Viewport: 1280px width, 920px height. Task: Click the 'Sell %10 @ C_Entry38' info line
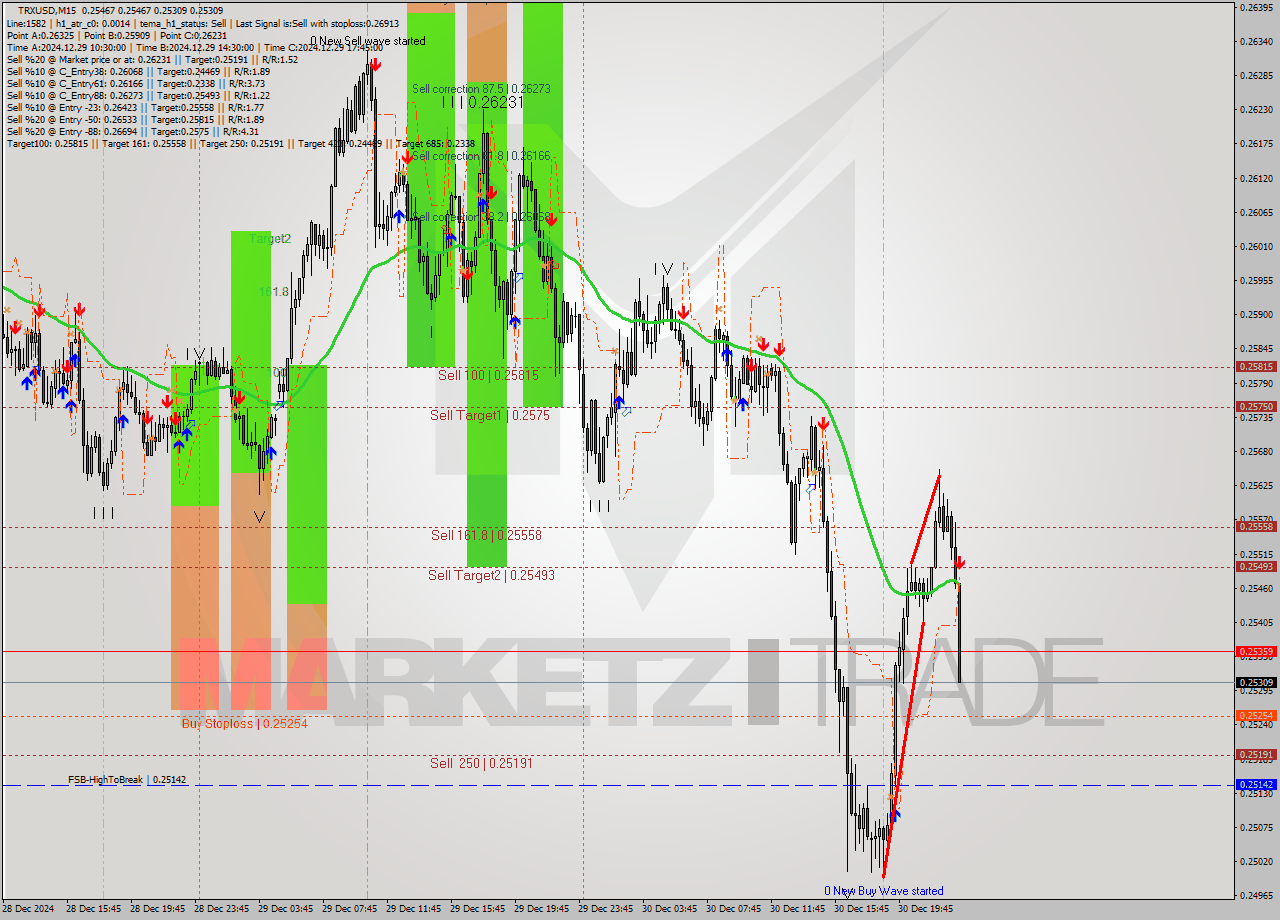(x=138, y=71)
